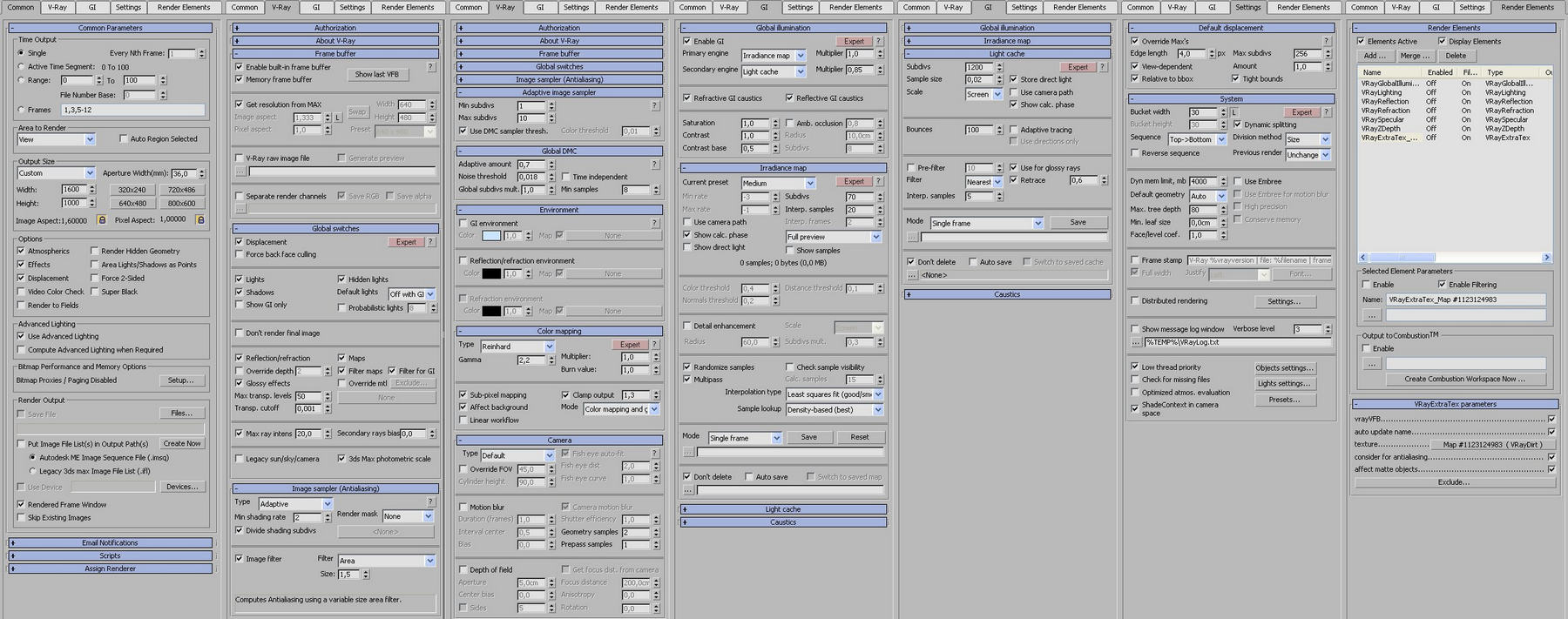Image resolution: width=1568 pixels, height=619 pixels.
Task: Click Add... in Render Elements
Action: [x=1375, y=56]
